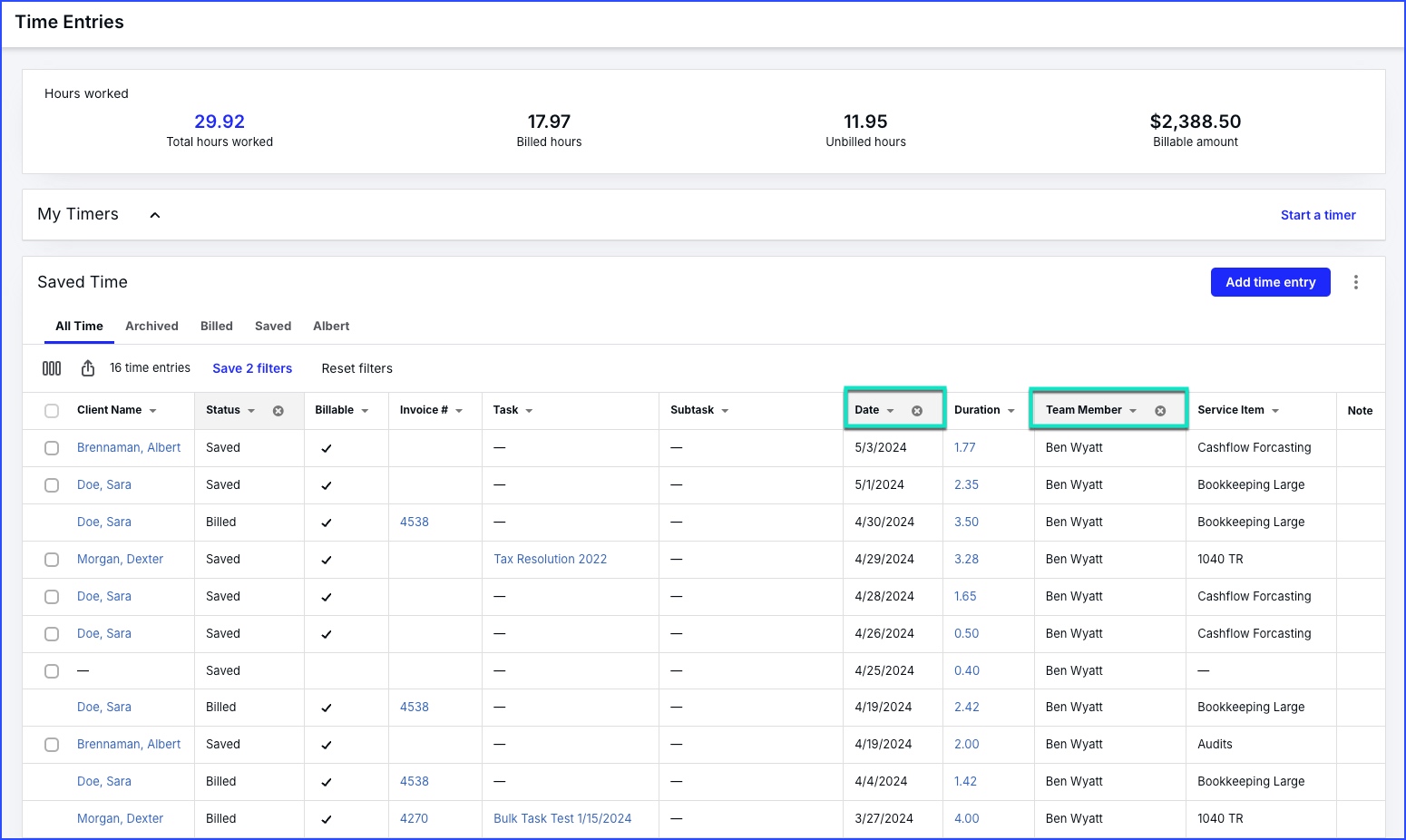
Task: Check the Doe, Sara 4/26/2024 row
Action: (x=52, y=634)
